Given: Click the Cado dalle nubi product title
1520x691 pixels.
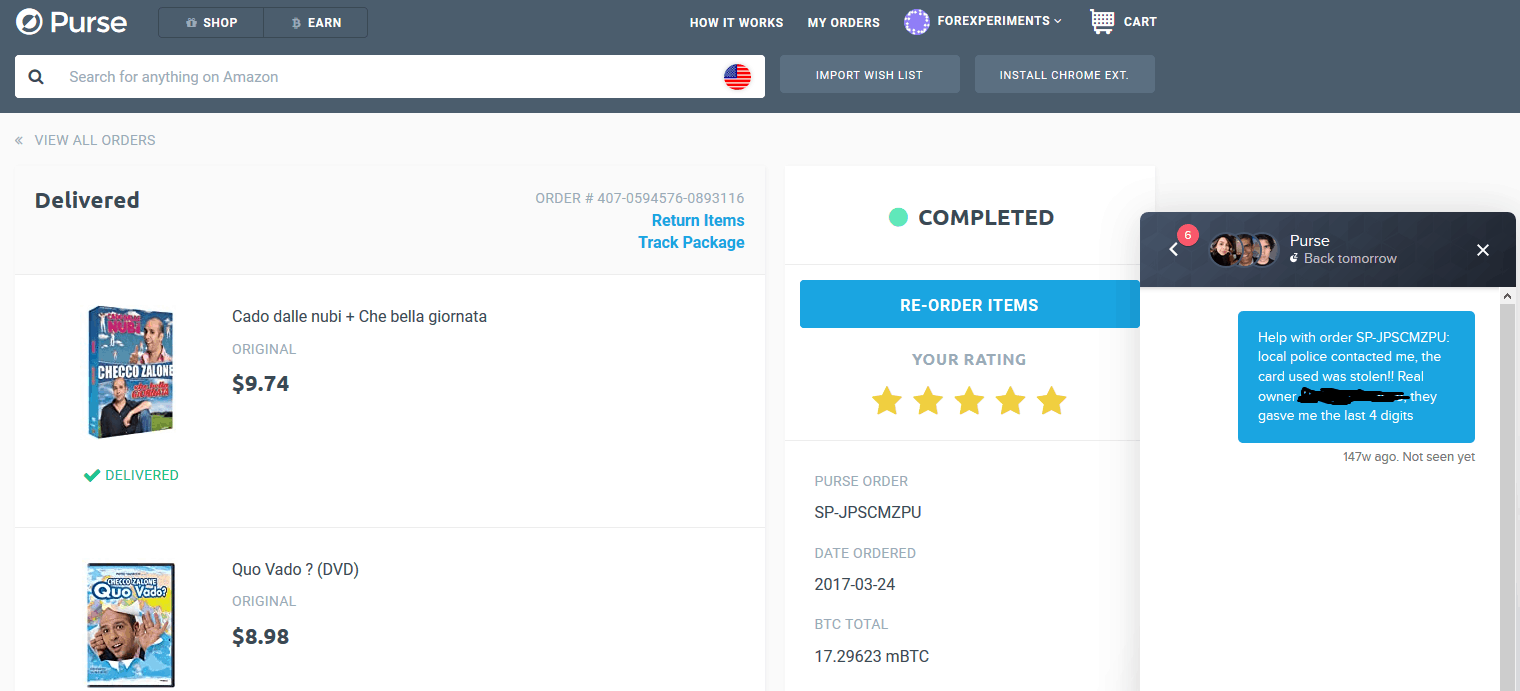Looking at the screenshot, I should (359, 316).
